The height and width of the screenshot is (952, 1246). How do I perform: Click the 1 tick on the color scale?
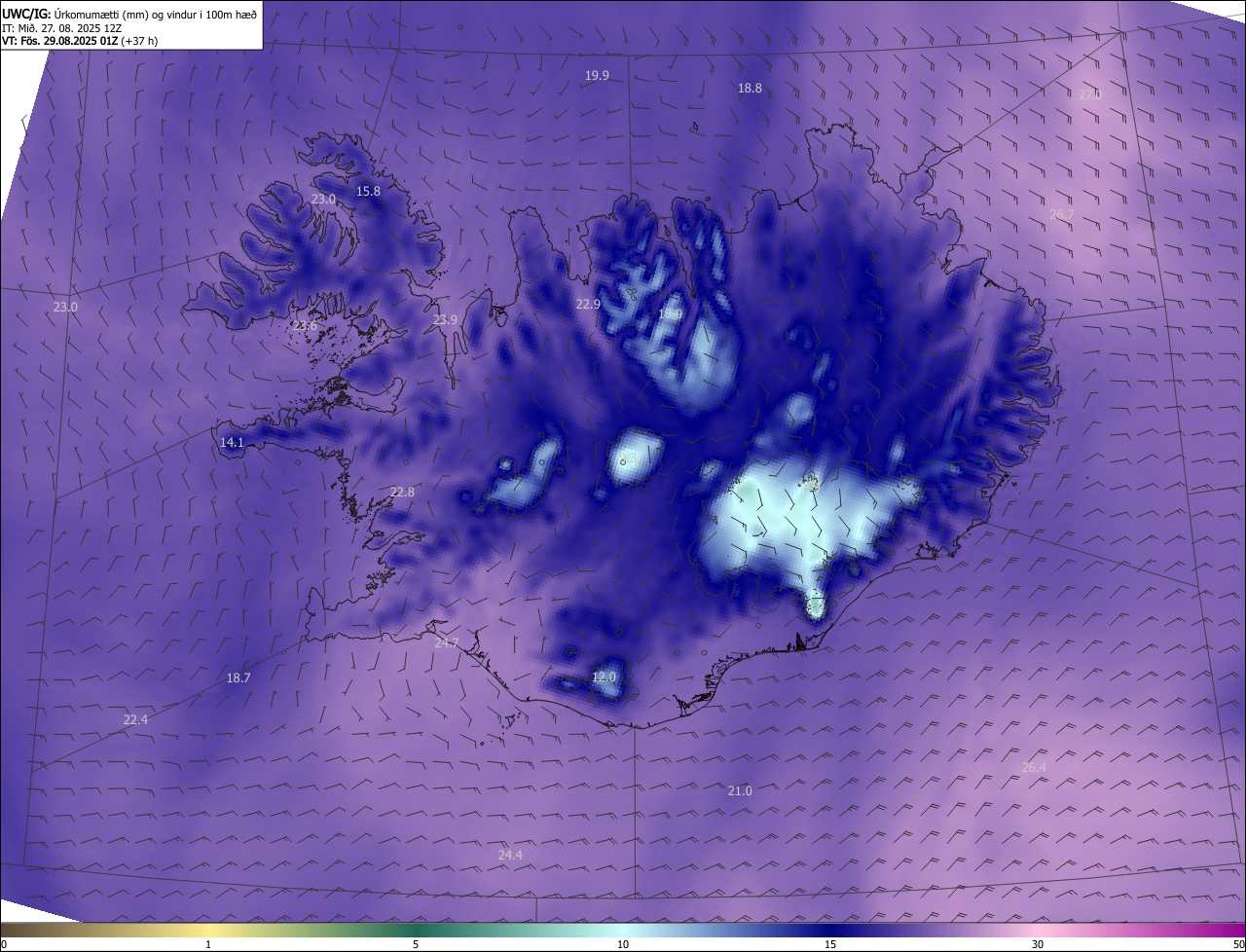point(208,944)
